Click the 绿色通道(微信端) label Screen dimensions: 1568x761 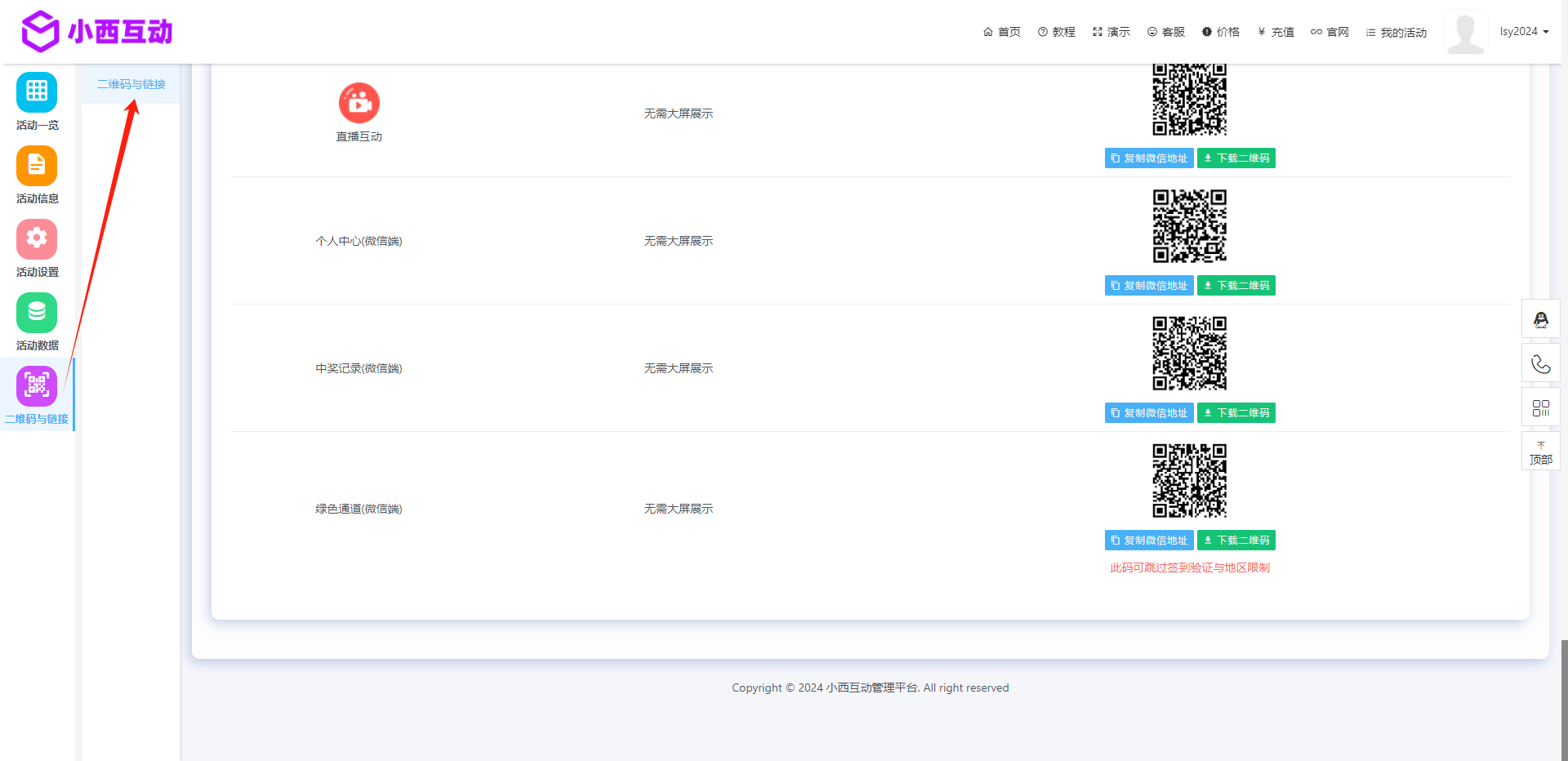coord(359,509)
